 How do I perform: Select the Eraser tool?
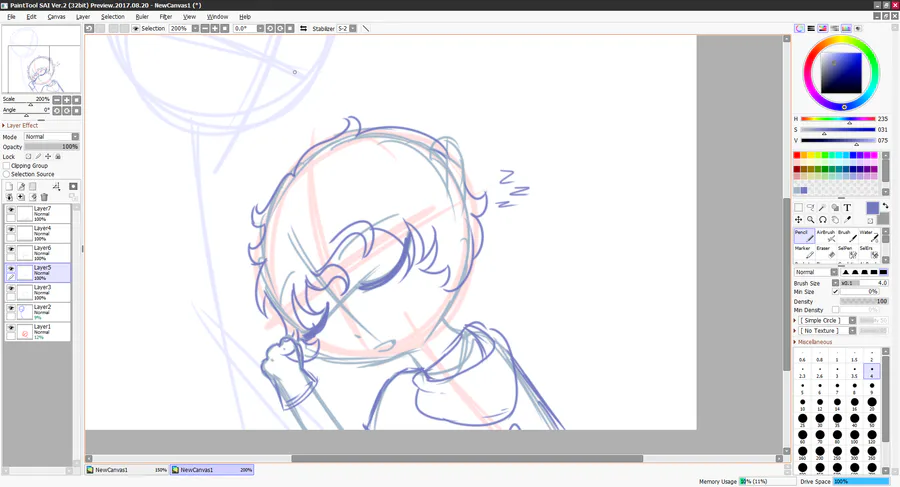825,252
